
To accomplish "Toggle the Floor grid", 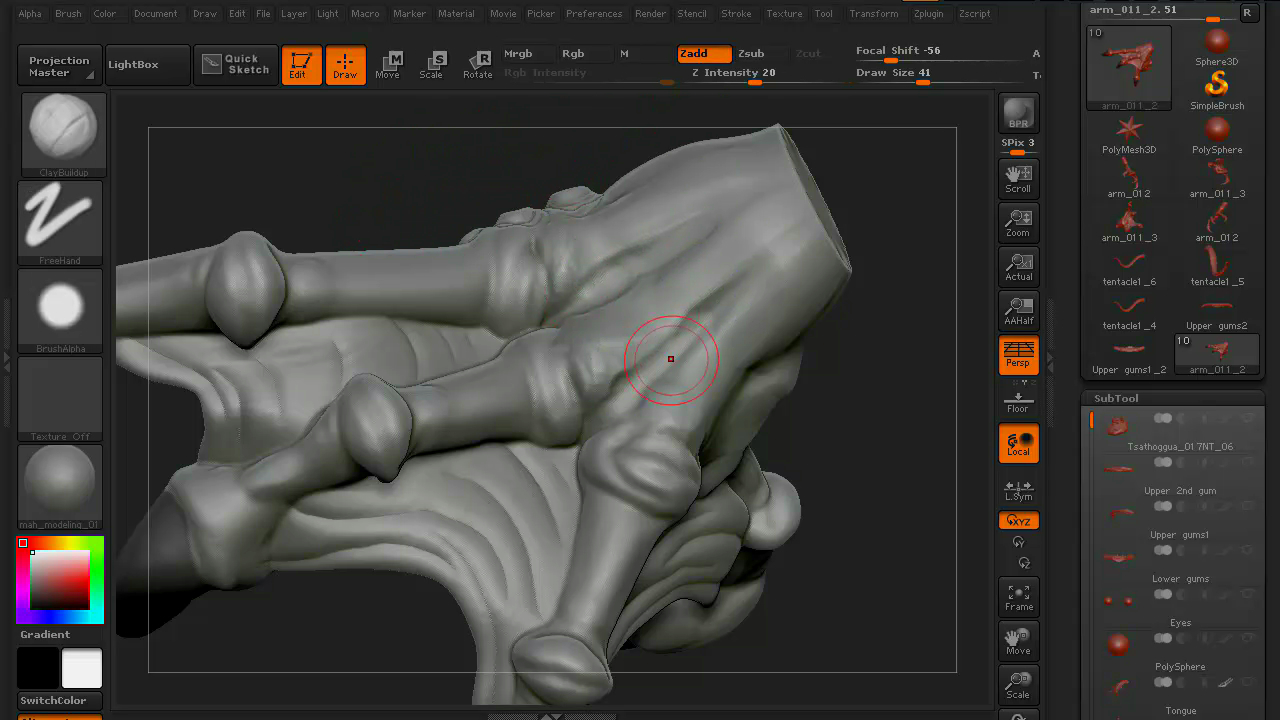I will [x=1018, y=400].
